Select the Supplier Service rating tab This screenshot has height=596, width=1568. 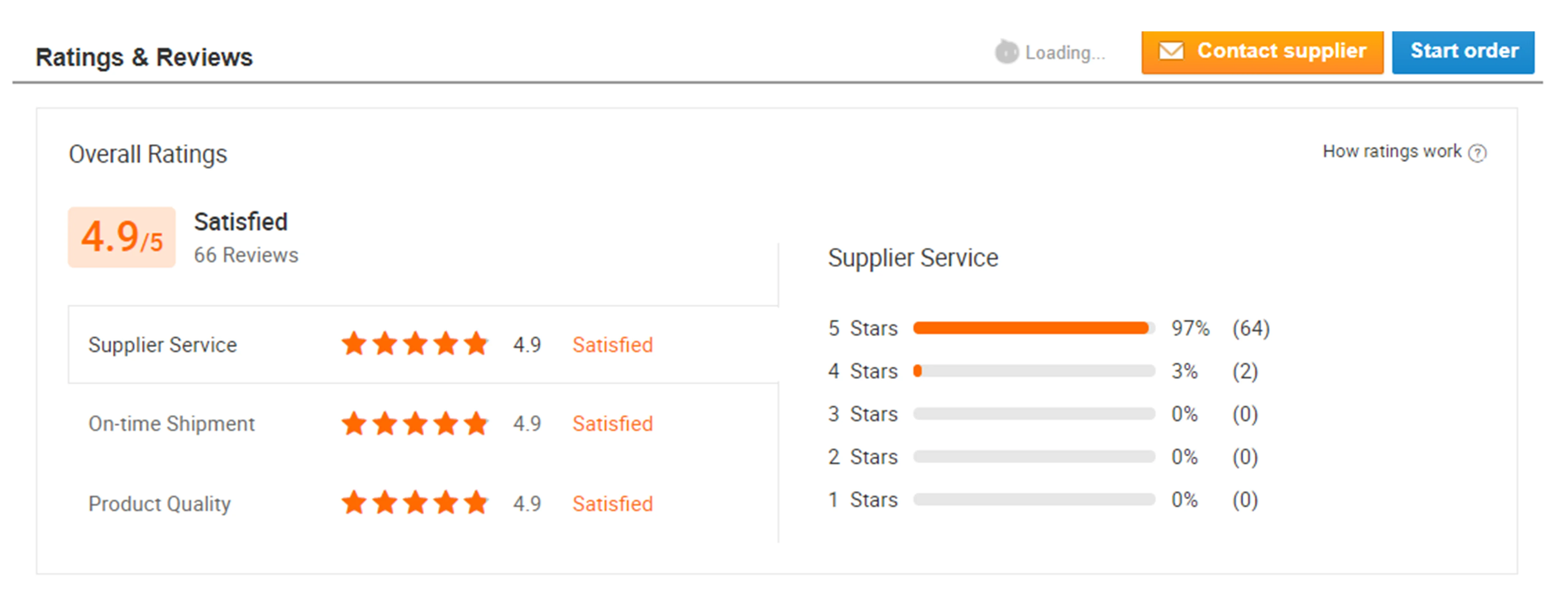[x=162, y=345]
